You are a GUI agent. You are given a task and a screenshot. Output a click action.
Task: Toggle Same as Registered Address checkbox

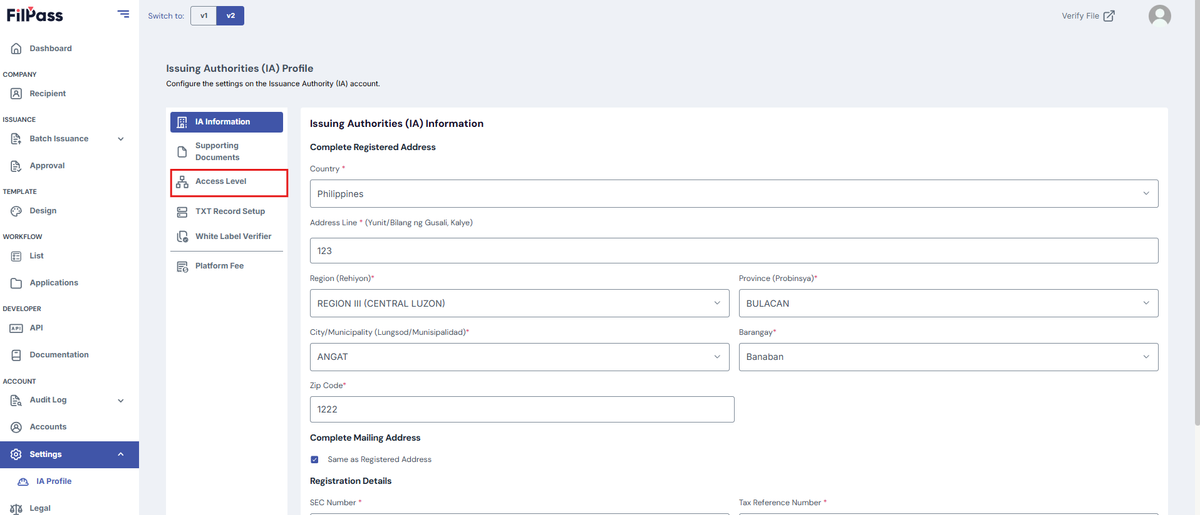315,459
